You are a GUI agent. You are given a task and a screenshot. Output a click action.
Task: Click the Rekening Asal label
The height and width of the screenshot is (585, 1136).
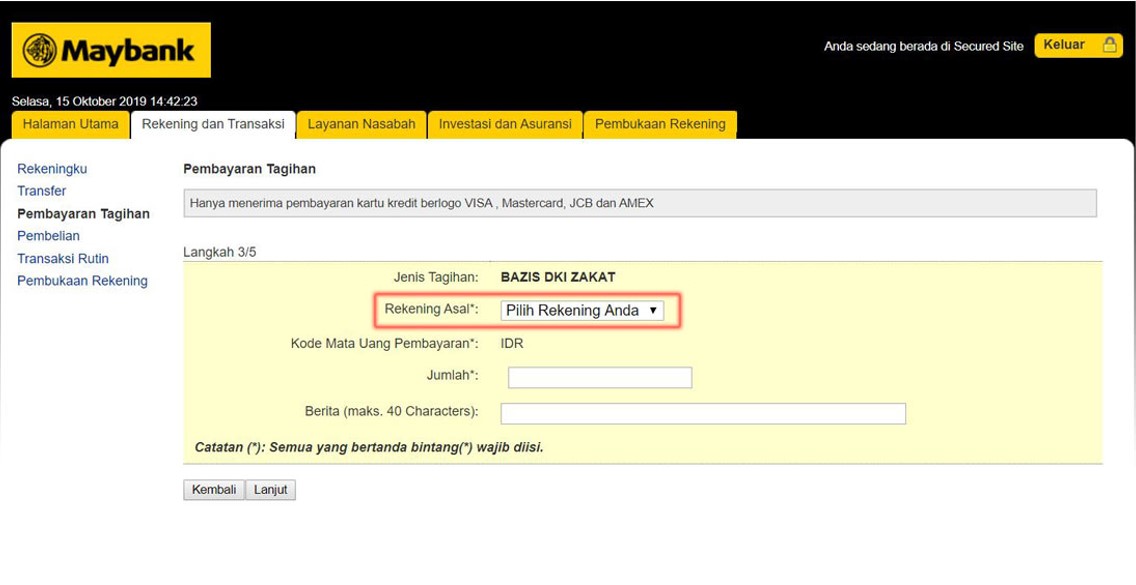tap(431, 310)
